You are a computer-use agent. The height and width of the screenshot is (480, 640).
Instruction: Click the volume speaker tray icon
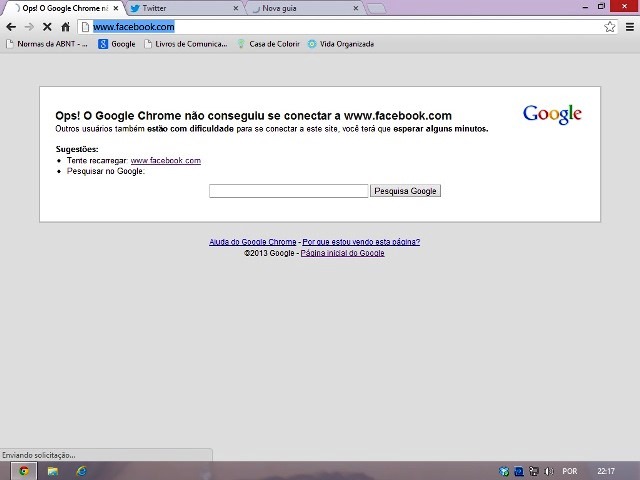click(x=549, y=471)
